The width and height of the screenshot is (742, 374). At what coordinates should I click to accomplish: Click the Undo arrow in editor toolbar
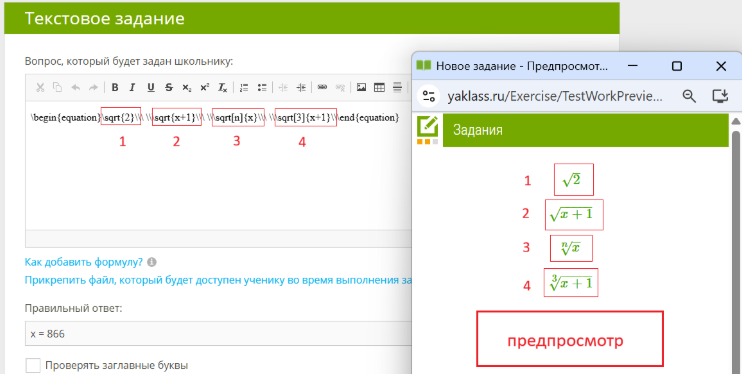pos(75,88)
